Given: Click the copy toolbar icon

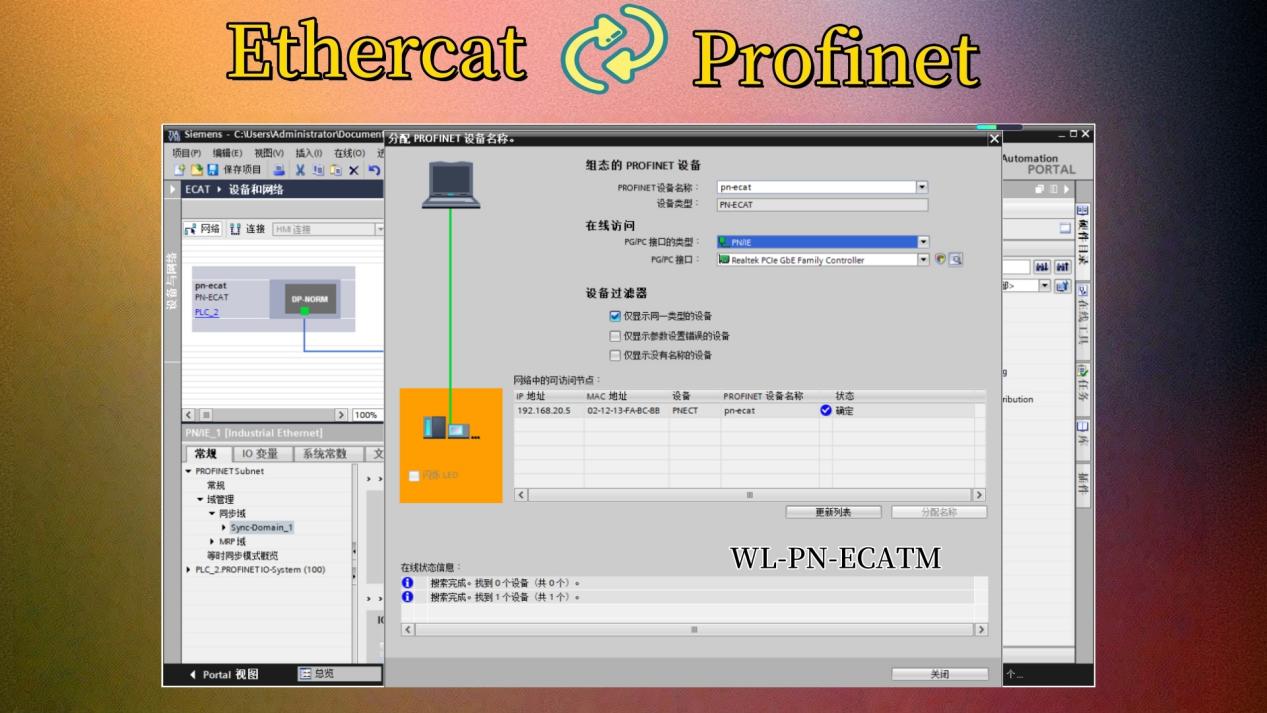Looking at the screenshot, I should [x=318, y=170].
